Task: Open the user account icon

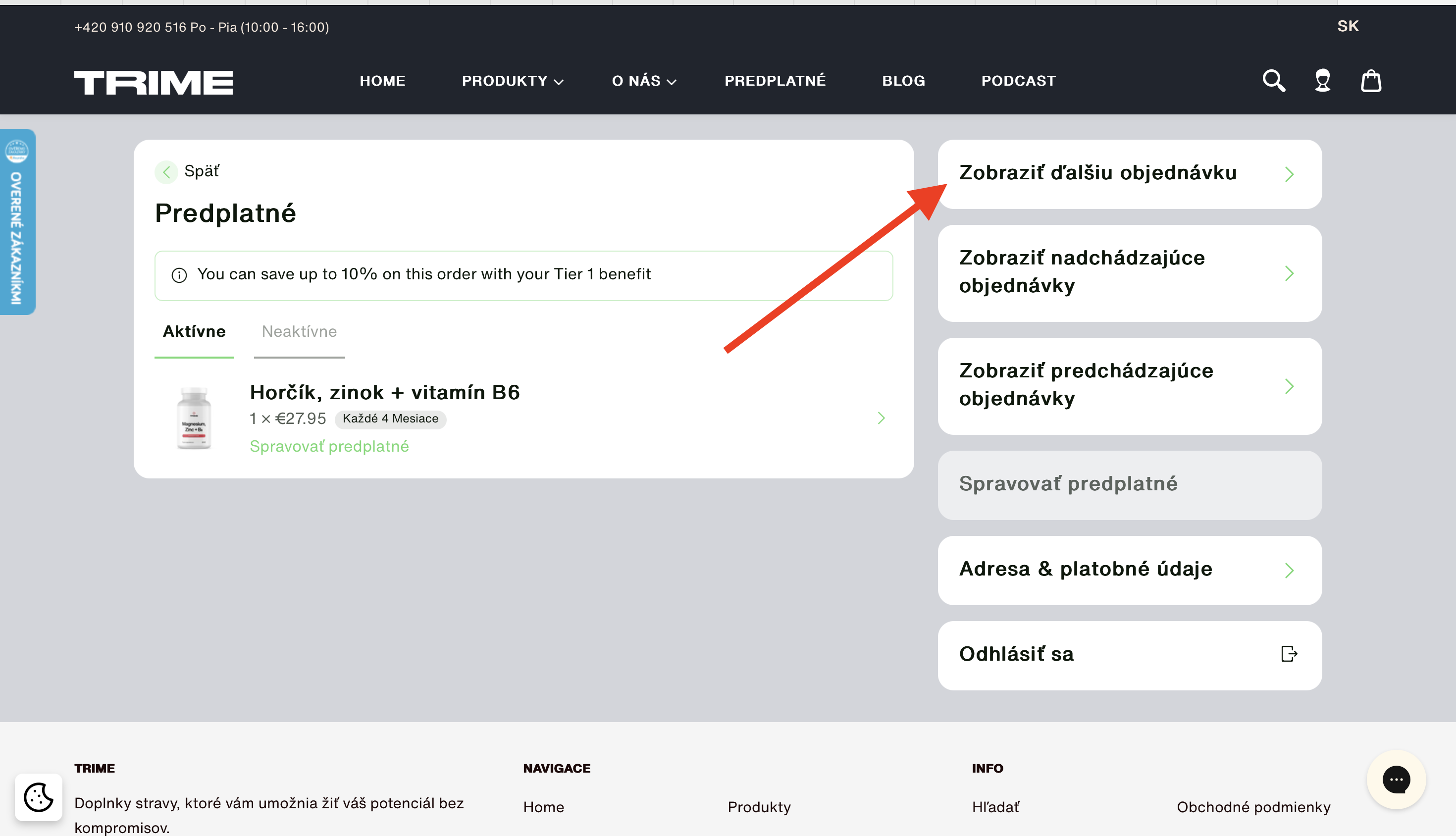Action: [1323, 81]
